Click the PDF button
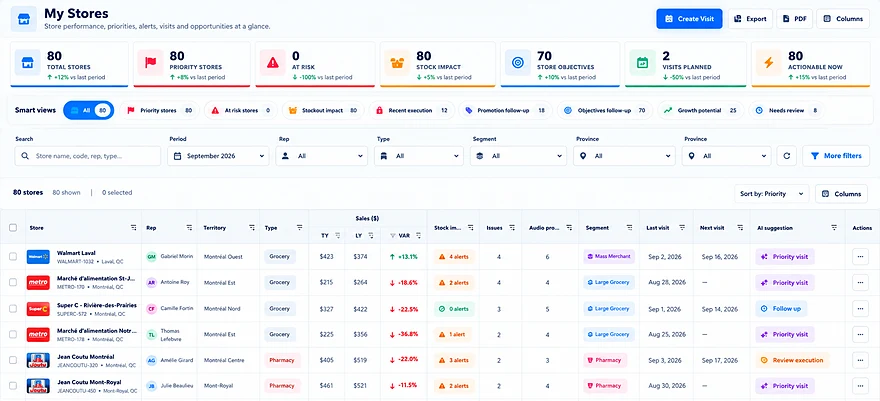This screenshot has width=880, height=401. tap(794, 19)
